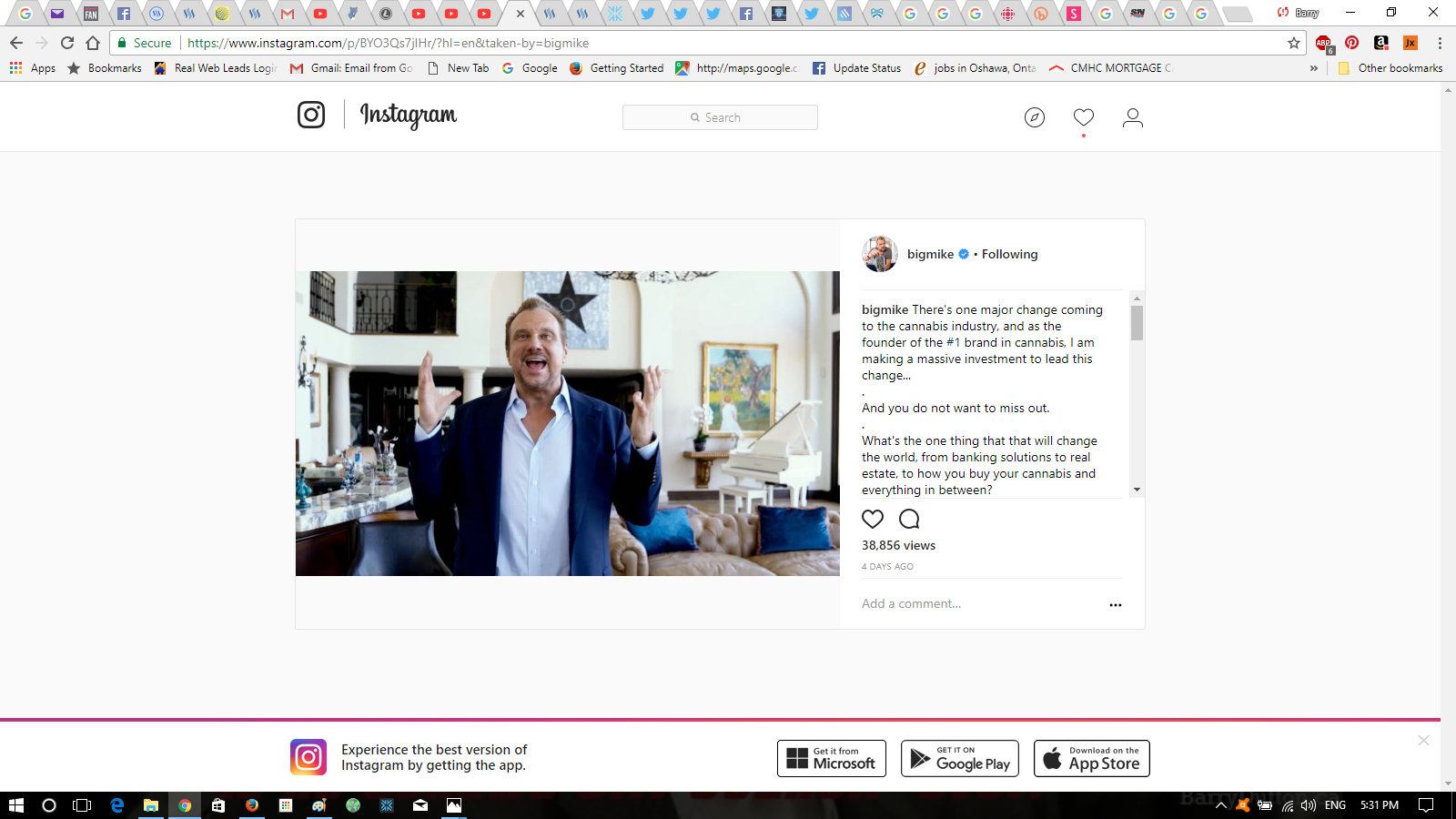Open Firefox from the taskbar

(x=252, y=805)
